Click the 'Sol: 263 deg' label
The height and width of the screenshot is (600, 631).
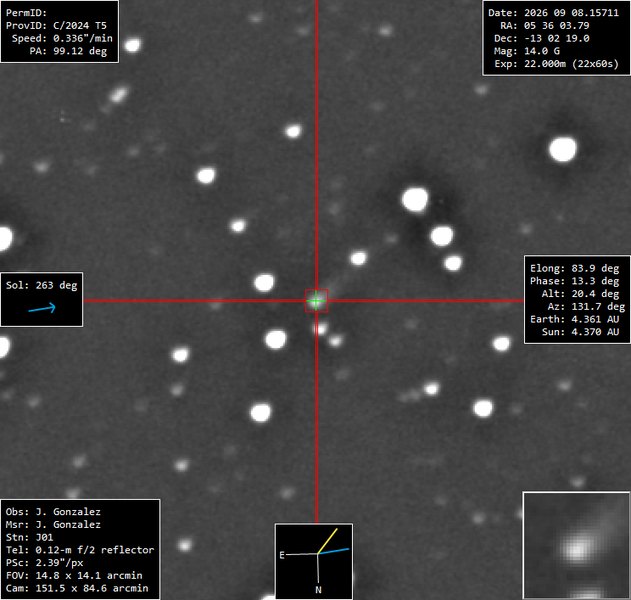[x=41, y=285]
